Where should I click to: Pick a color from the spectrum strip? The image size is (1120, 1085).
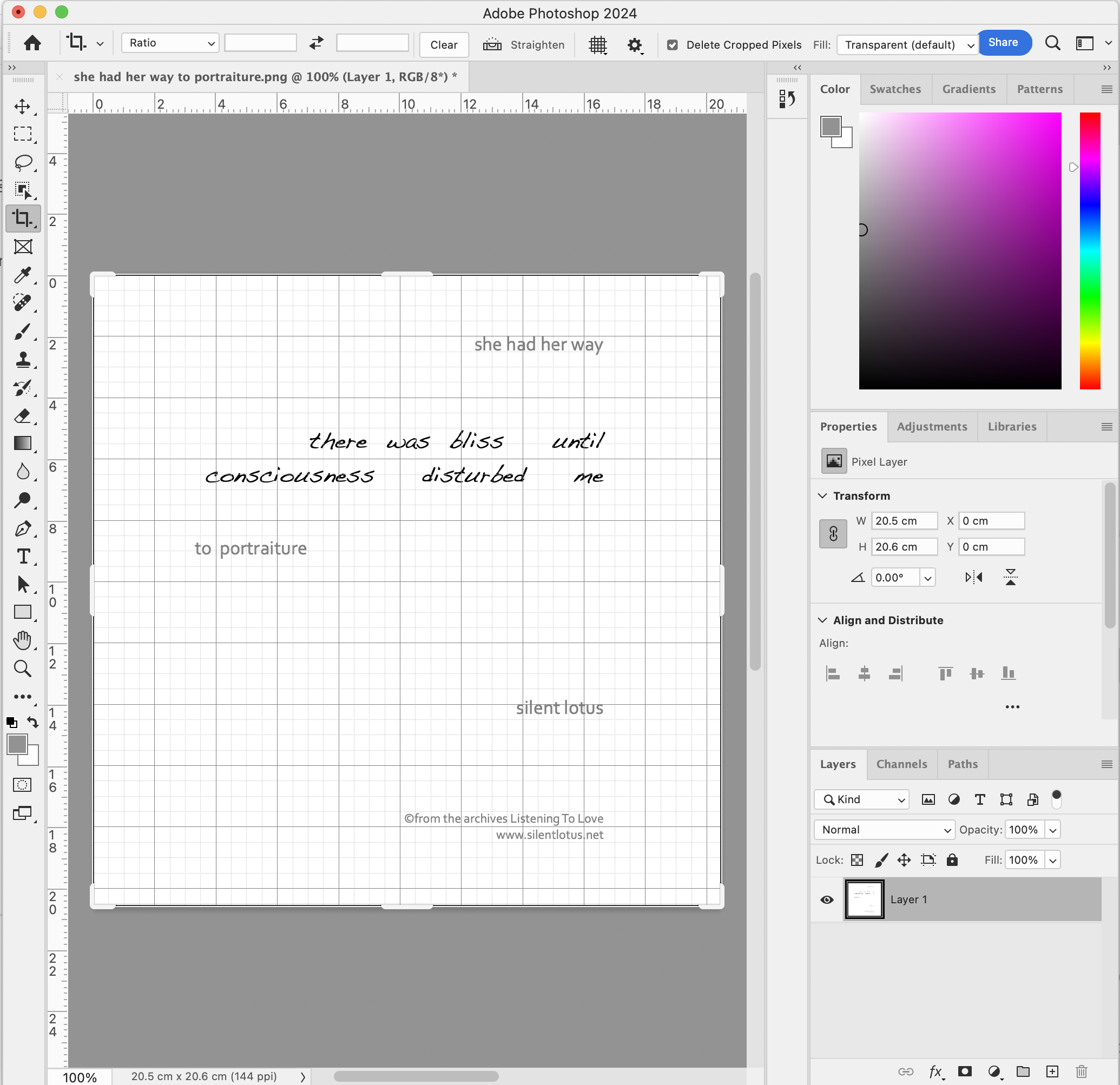point(1089,252)
